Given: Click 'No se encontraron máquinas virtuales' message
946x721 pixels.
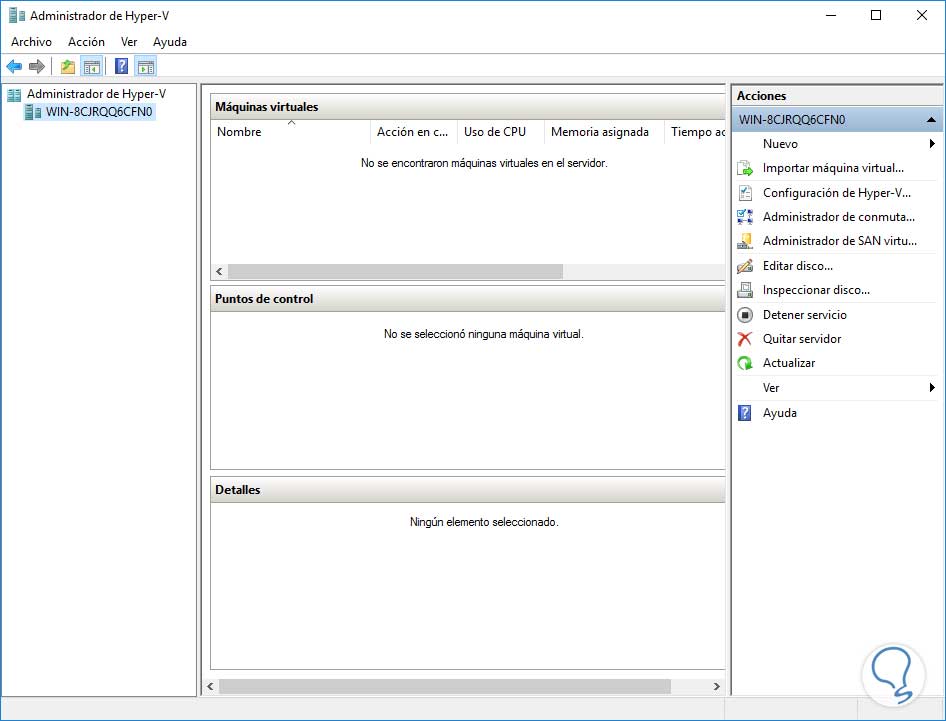Looking at the screenshot, I should tap(484, 163).
